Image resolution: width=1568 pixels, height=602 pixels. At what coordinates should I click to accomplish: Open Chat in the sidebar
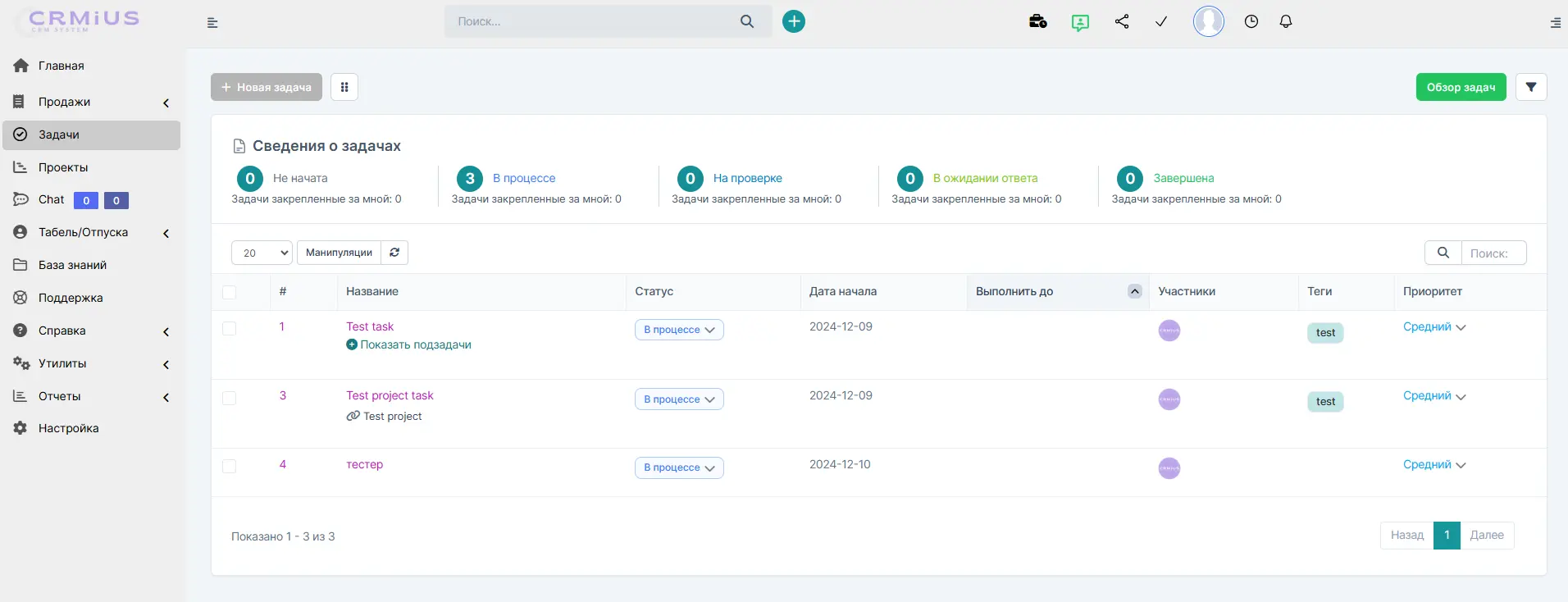tap(51, 199)
